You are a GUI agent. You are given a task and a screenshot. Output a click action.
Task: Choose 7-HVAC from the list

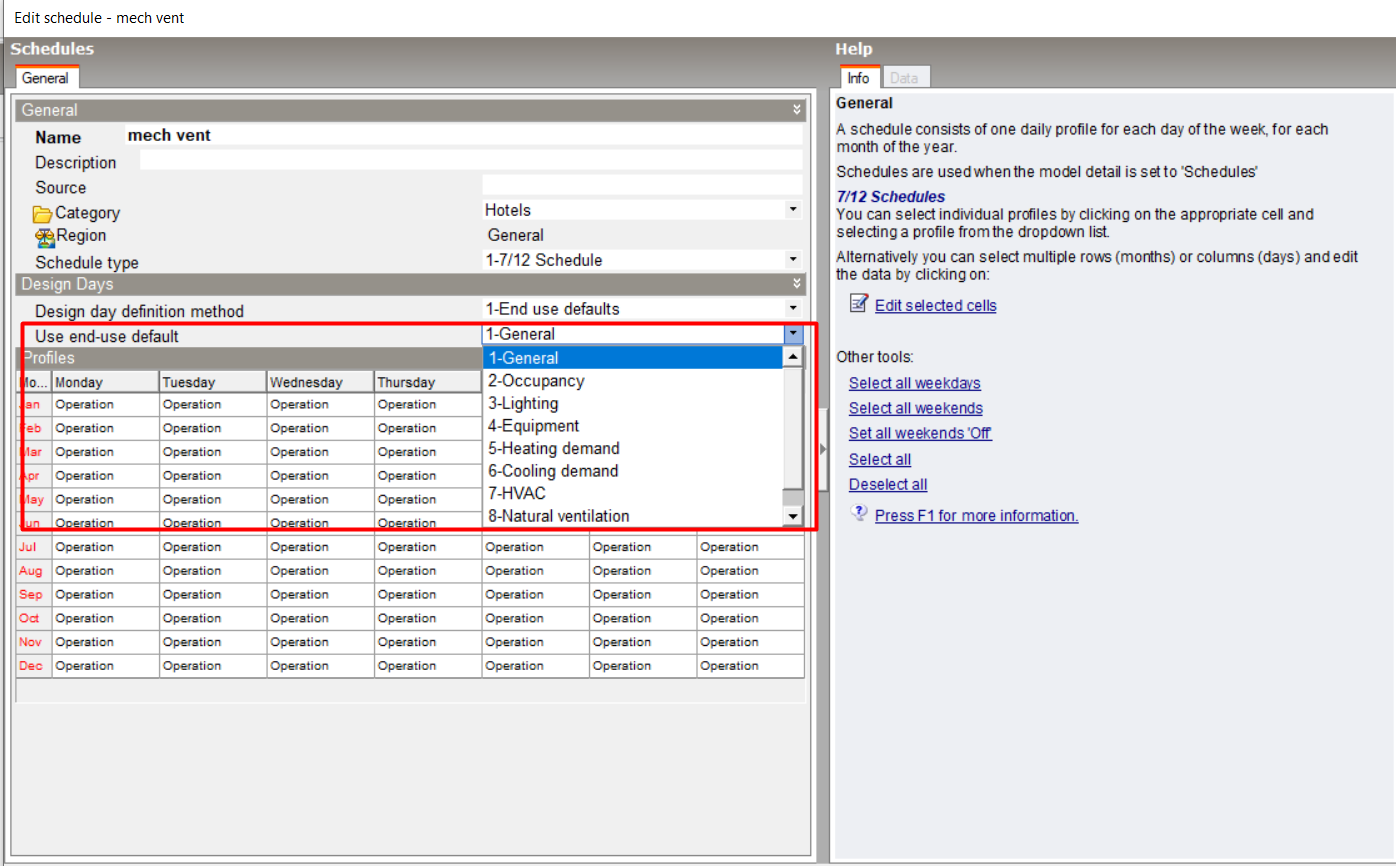point(633,493)
